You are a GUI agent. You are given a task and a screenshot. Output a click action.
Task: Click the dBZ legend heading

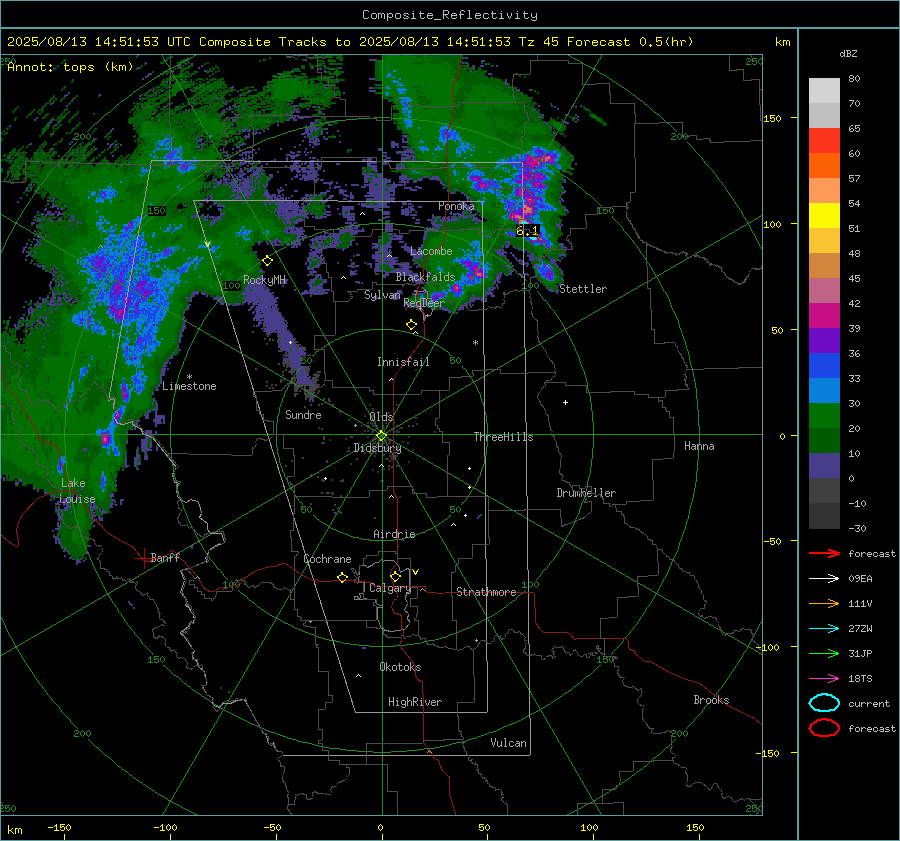[848, 53]
